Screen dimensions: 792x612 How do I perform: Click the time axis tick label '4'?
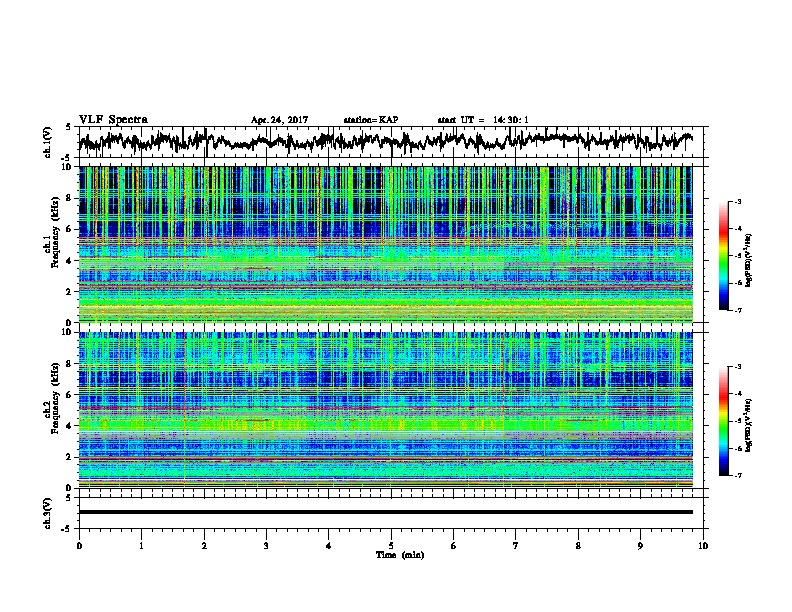[x=329, y=546]
